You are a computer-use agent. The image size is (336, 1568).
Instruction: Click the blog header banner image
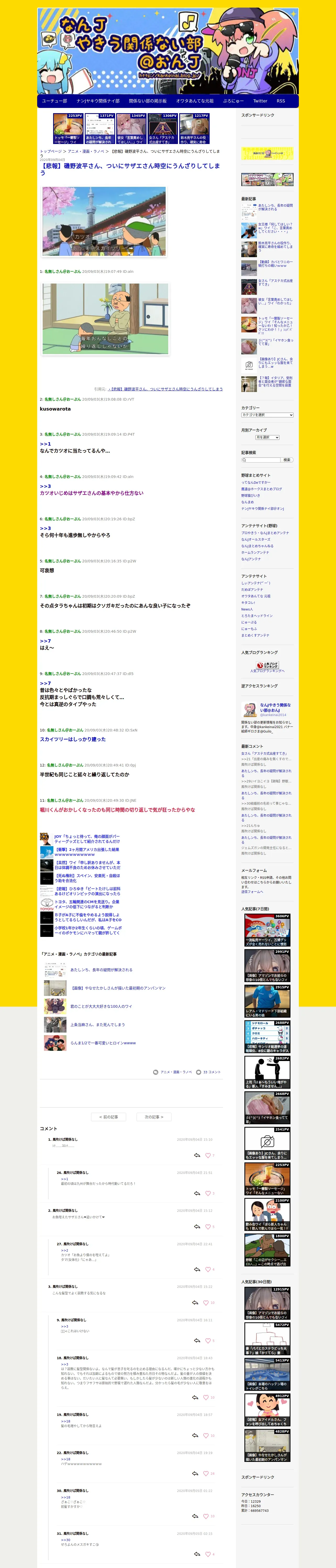[x=168, y=51]
